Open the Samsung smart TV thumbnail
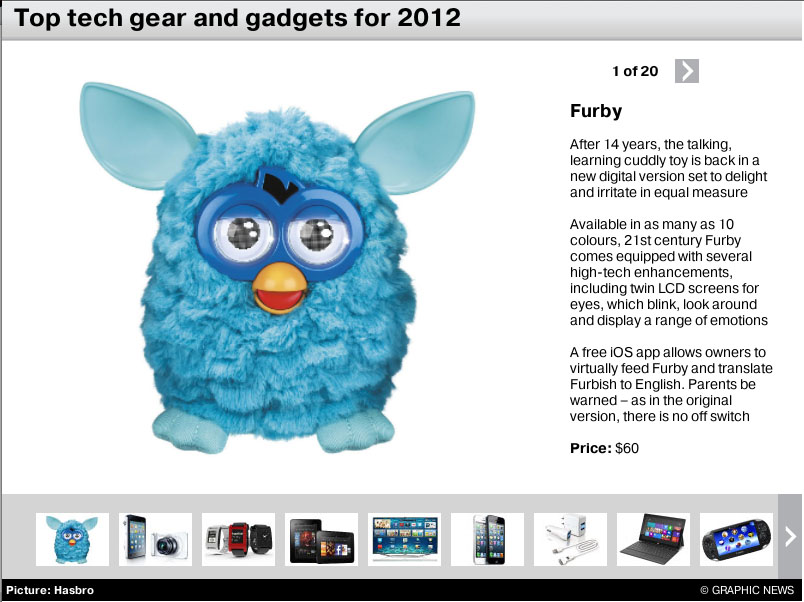The image size is (804, 602). click(x=405, y=539)
